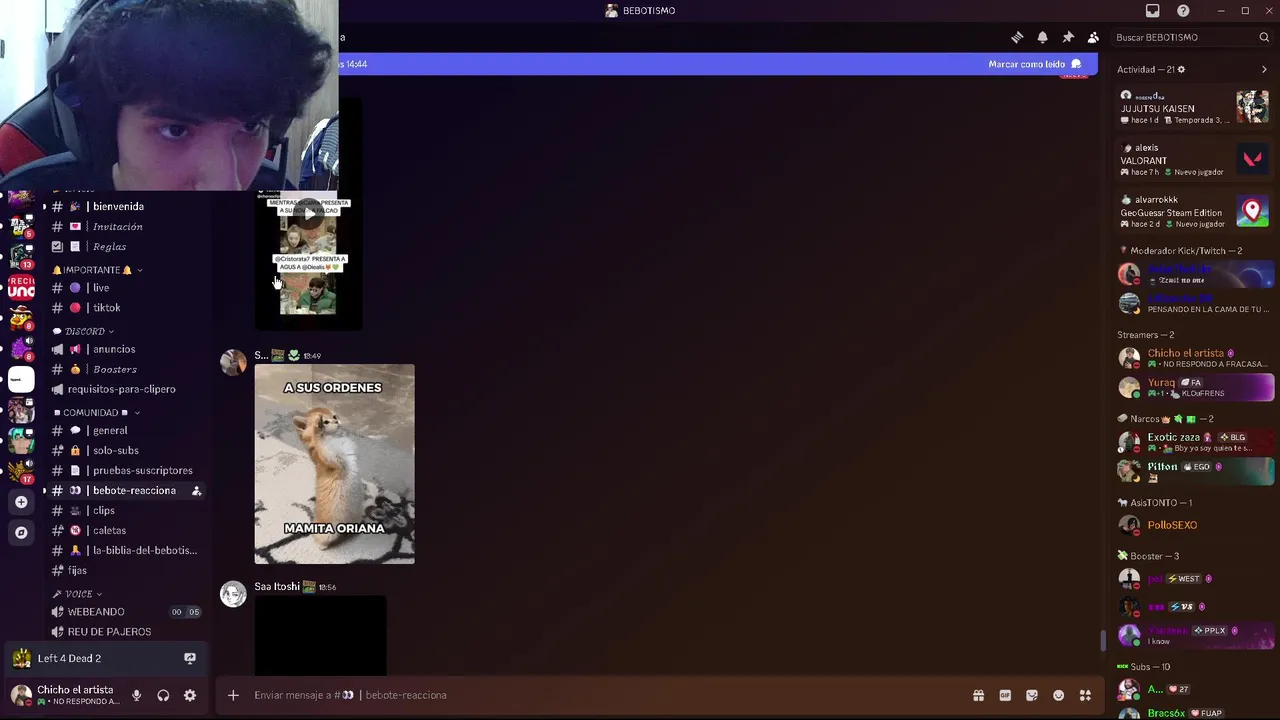Image resolution: width=1280 pixels, height=720 pixels.
Task: Expand the Actividad panel arrow
Action: pyautogui.click(x=1264, y=69)
